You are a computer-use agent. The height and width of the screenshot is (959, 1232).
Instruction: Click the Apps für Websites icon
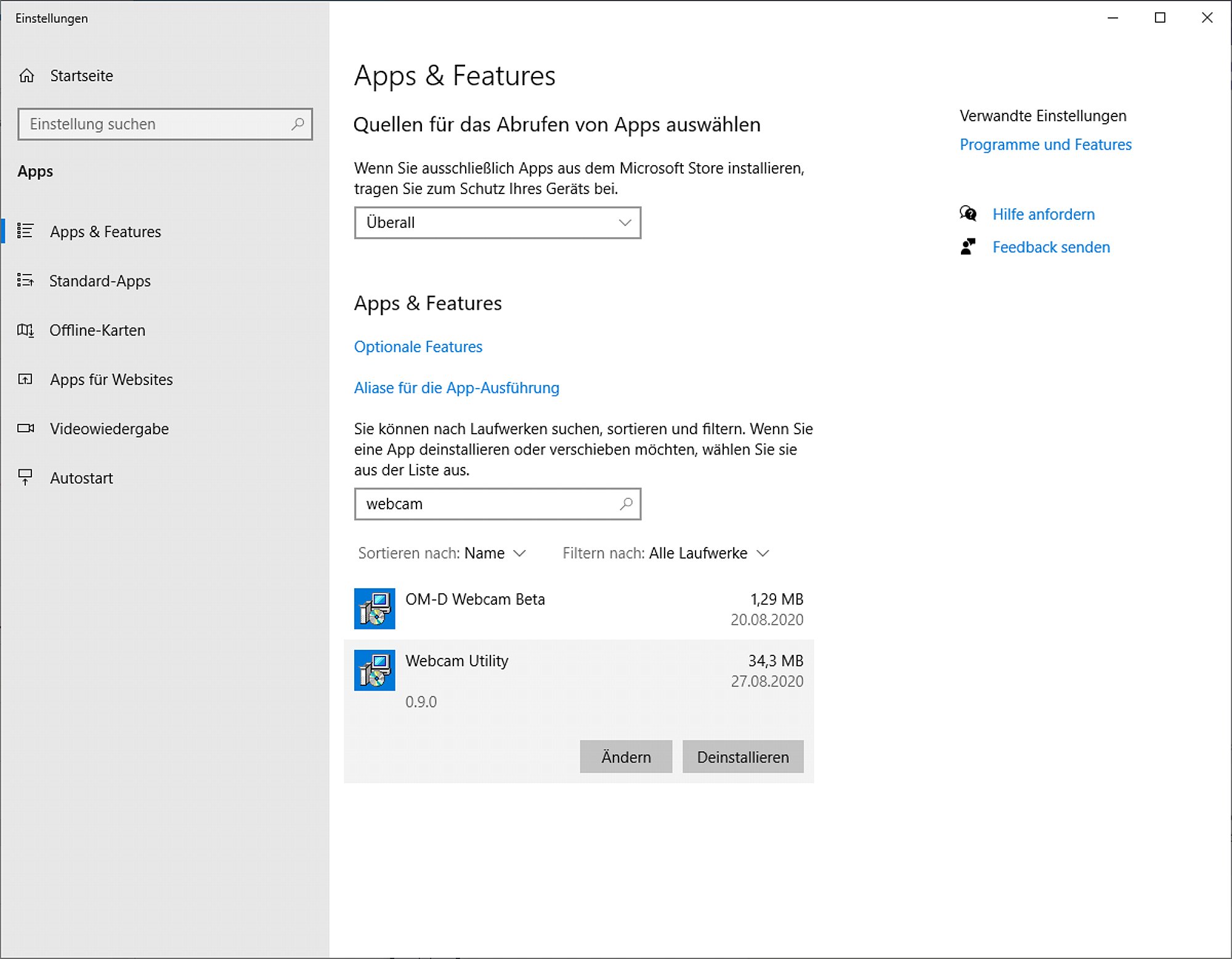coord(25,379)
